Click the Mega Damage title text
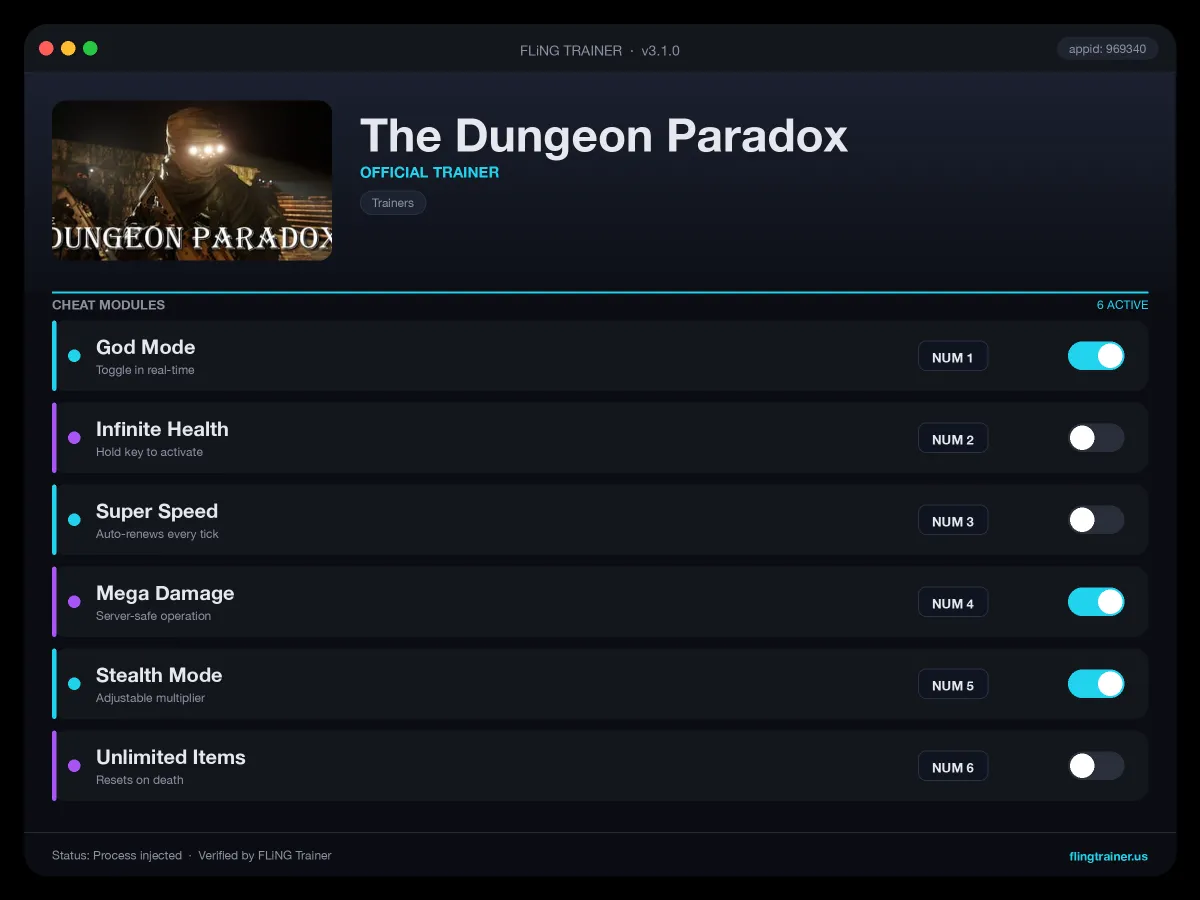Image resolution: width=1200 pixels, height=900 pixels. point(165,593)
